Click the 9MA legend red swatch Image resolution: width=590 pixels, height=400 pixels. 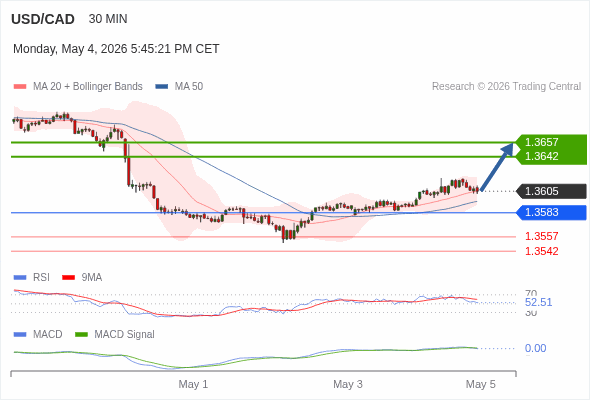click(68, 278)
